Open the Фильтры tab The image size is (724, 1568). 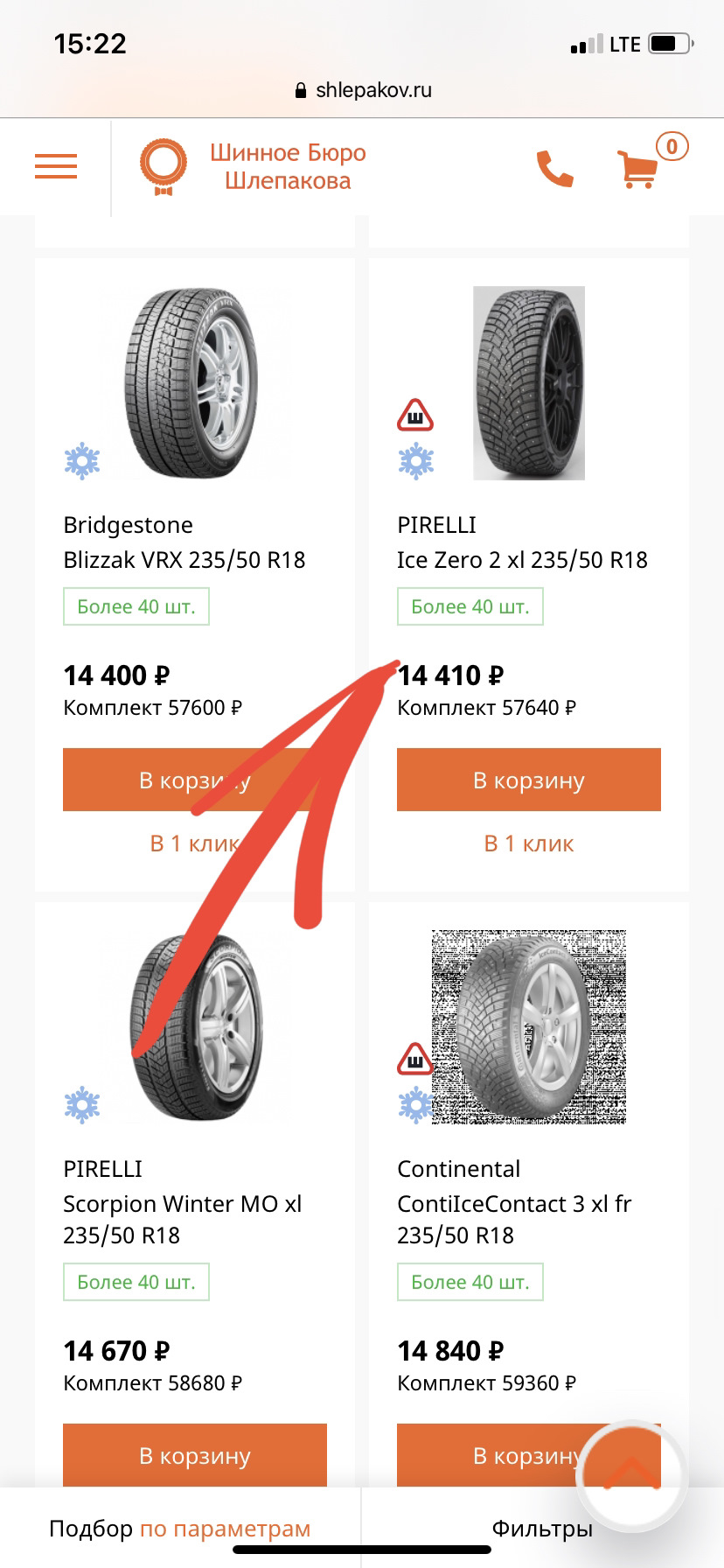click(542, 1529)
